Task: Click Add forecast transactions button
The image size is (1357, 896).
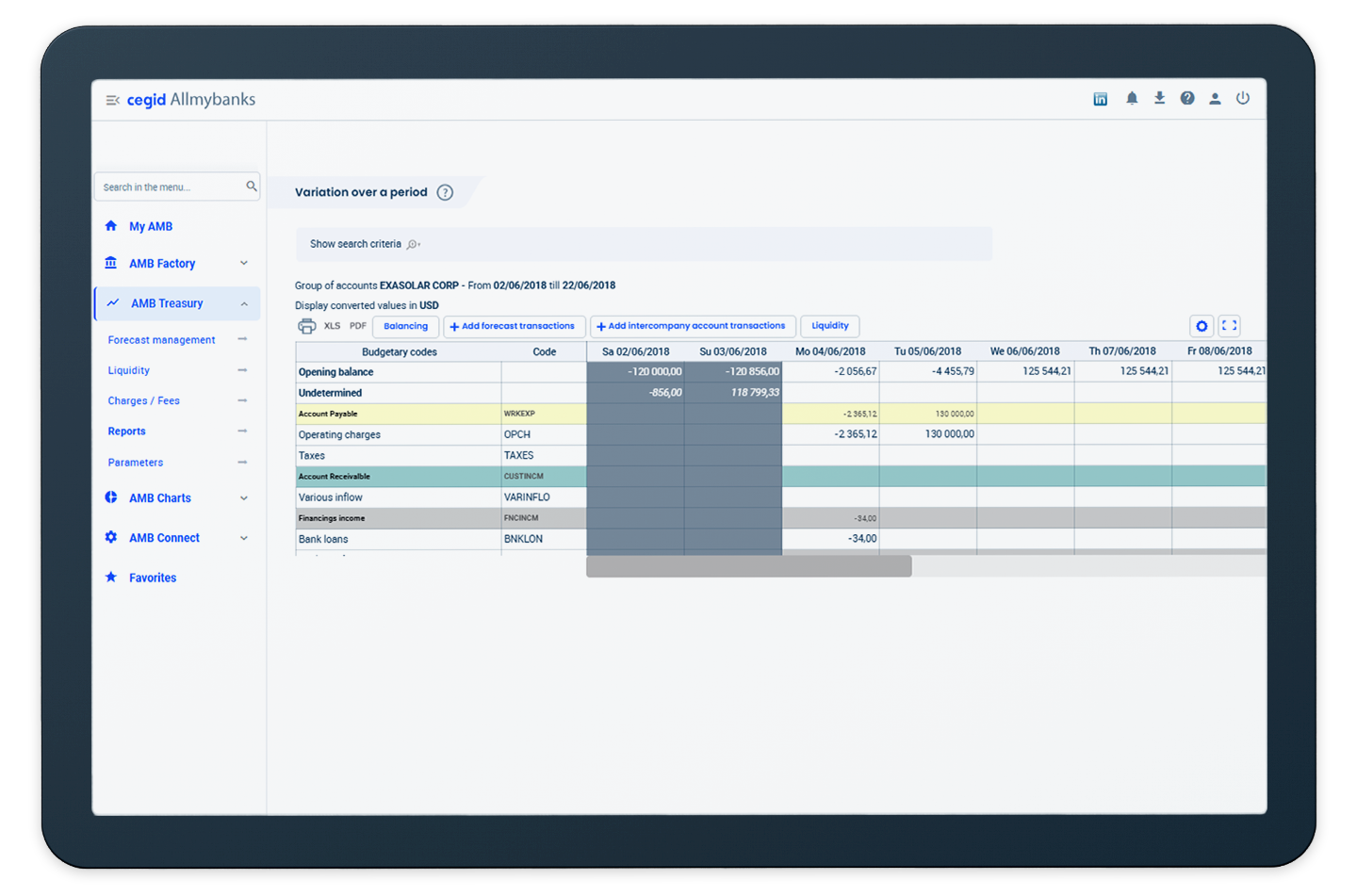Action: pos(513,326)
